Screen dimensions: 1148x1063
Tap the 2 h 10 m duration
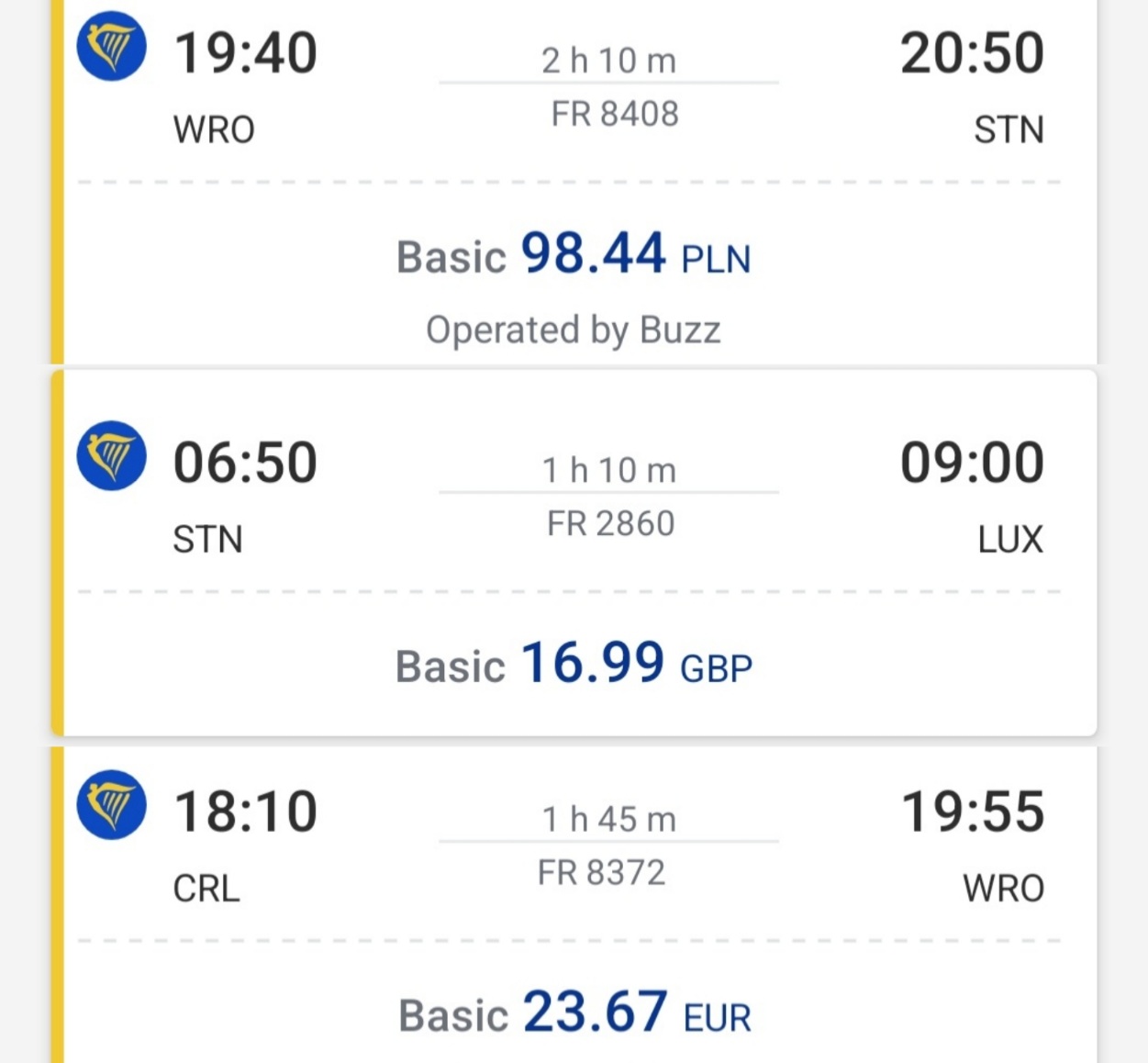[609, 61]
